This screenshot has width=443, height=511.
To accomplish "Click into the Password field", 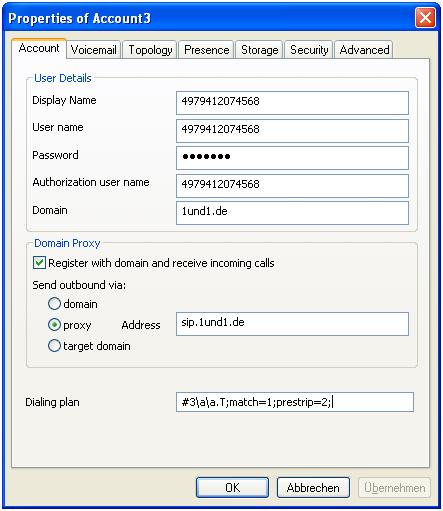I will click(292, 158).
